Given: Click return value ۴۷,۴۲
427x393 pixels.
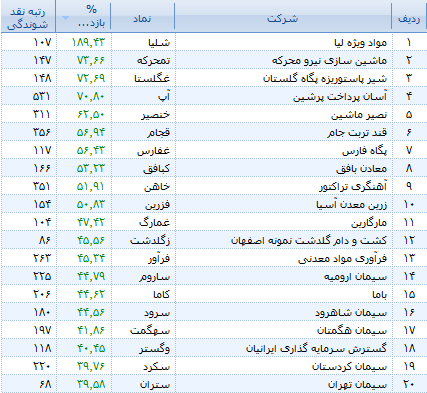Looking at the screenshot, I should pos(91,222).
